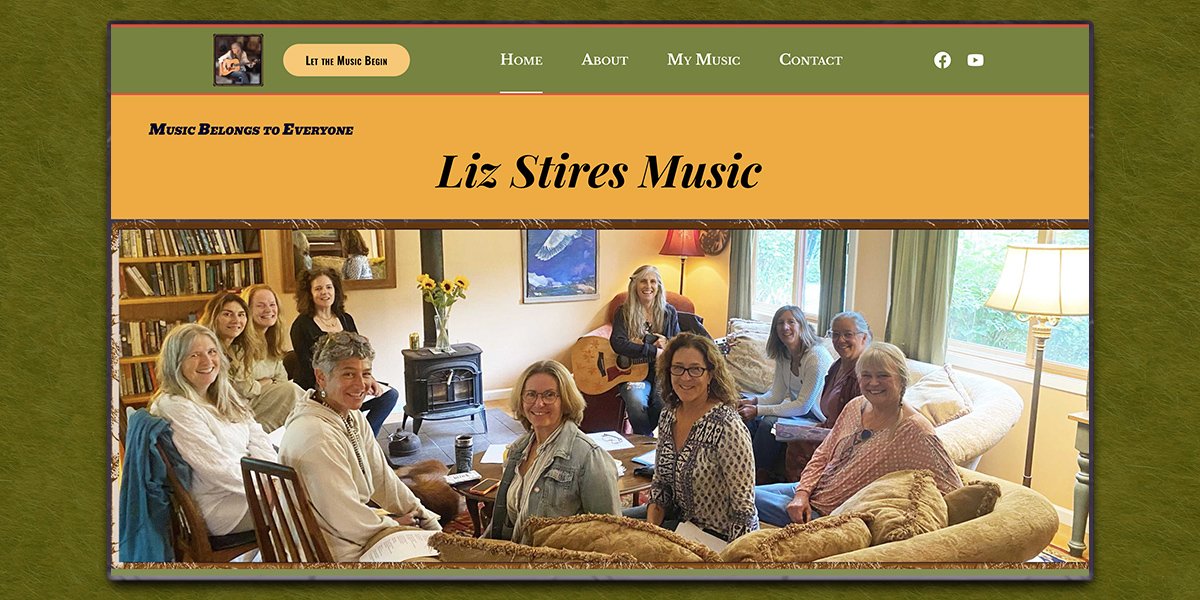The width and height of the screenshot is (1200, 600).
Task: Click the wall mirror in the photo
Action: (x=338, y=258)
